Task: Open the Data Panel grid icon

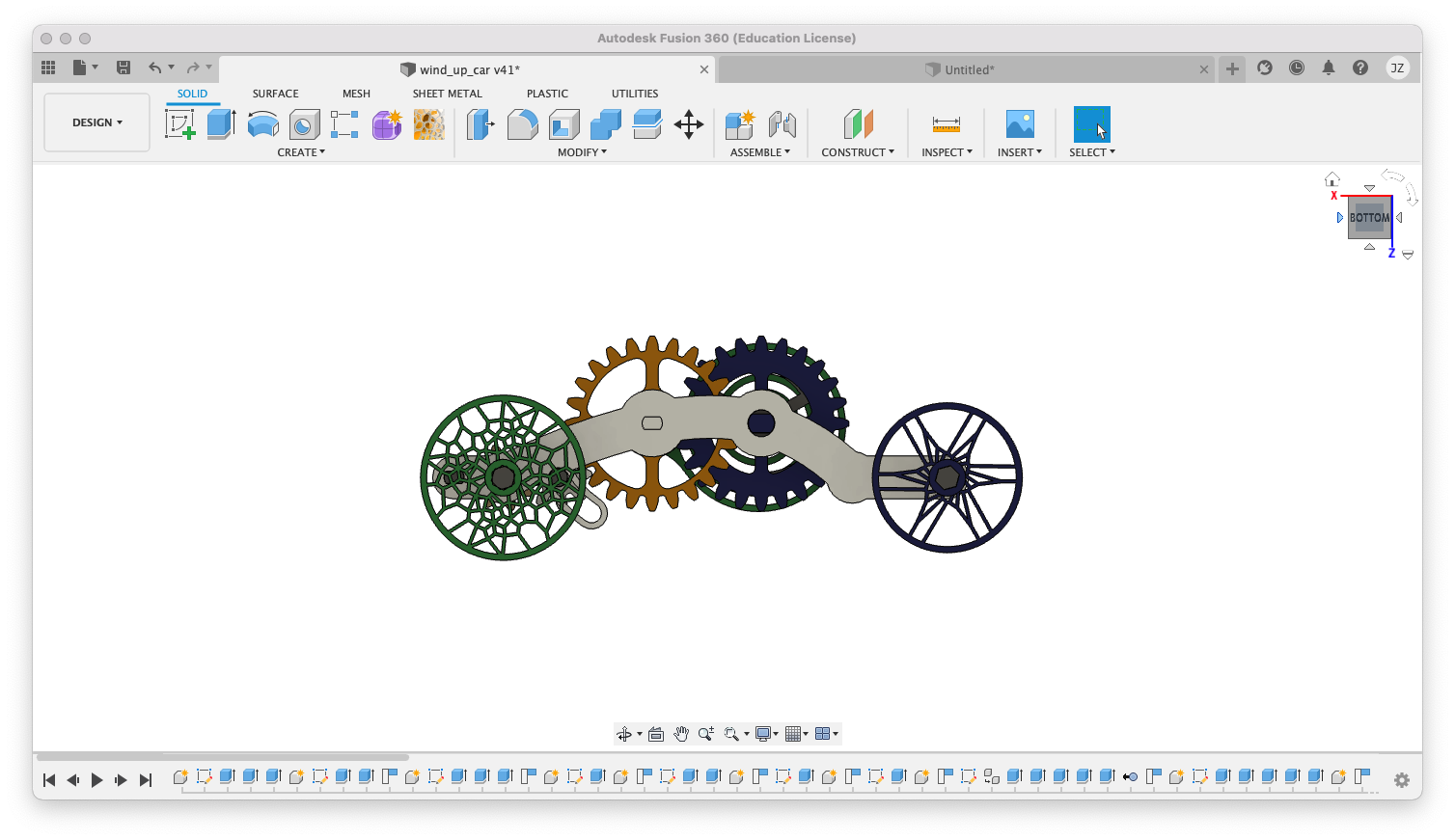Action: (x=48, y=68)
